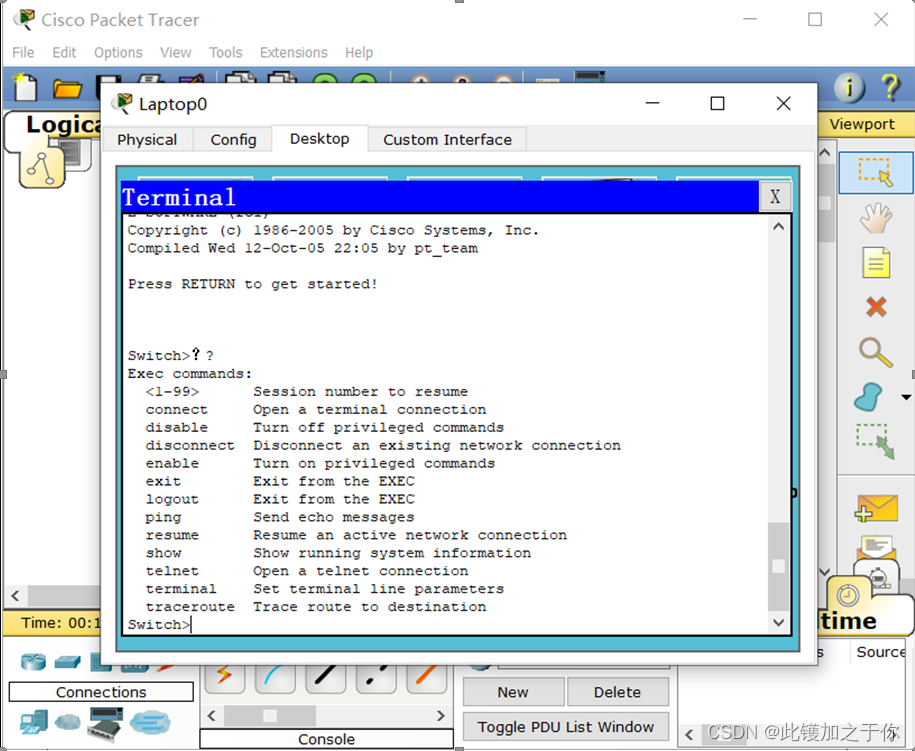
Task: Click the New file icon in main toolbar
Action: point(25,88)
